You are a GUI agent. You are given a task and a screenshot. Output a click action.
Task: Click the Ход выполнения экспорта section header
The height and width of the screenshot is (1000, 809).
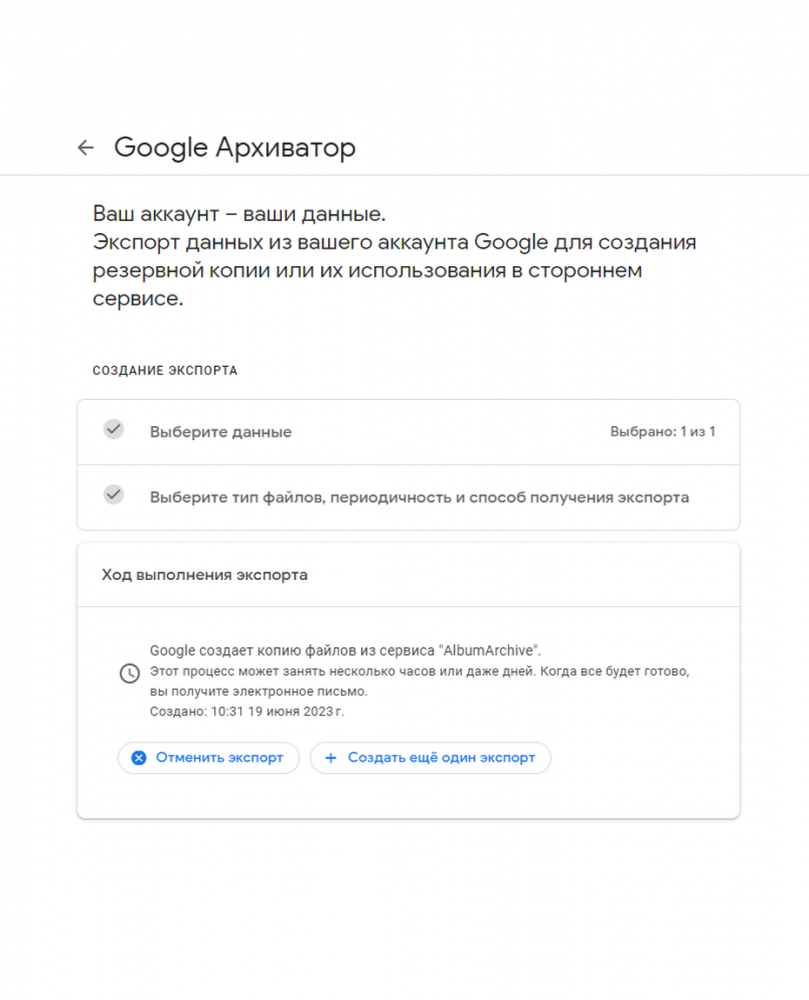[x=205, y=575]
